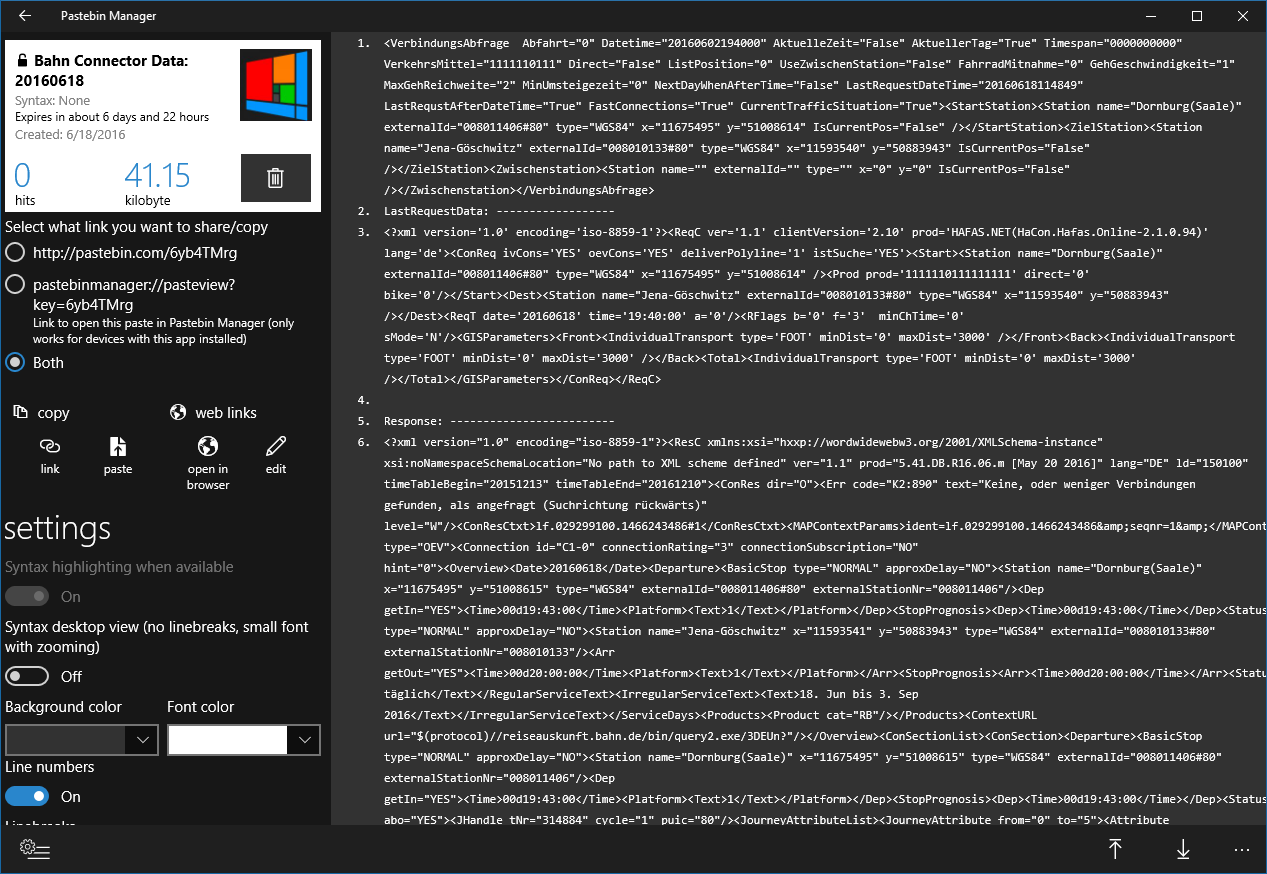Open settings list icon at bottom left
The height and width of the screenshot is (874, 1267).
pos(35,849)
